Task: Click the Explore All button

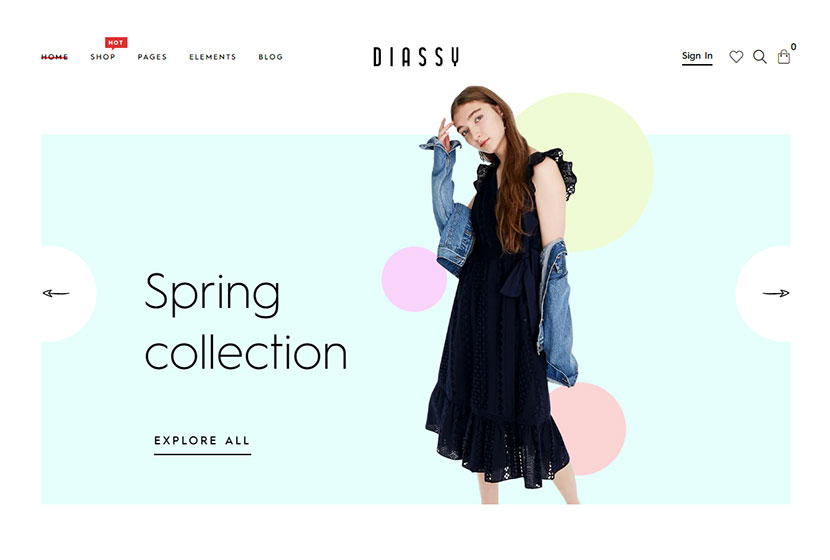Action: [202, 442]
